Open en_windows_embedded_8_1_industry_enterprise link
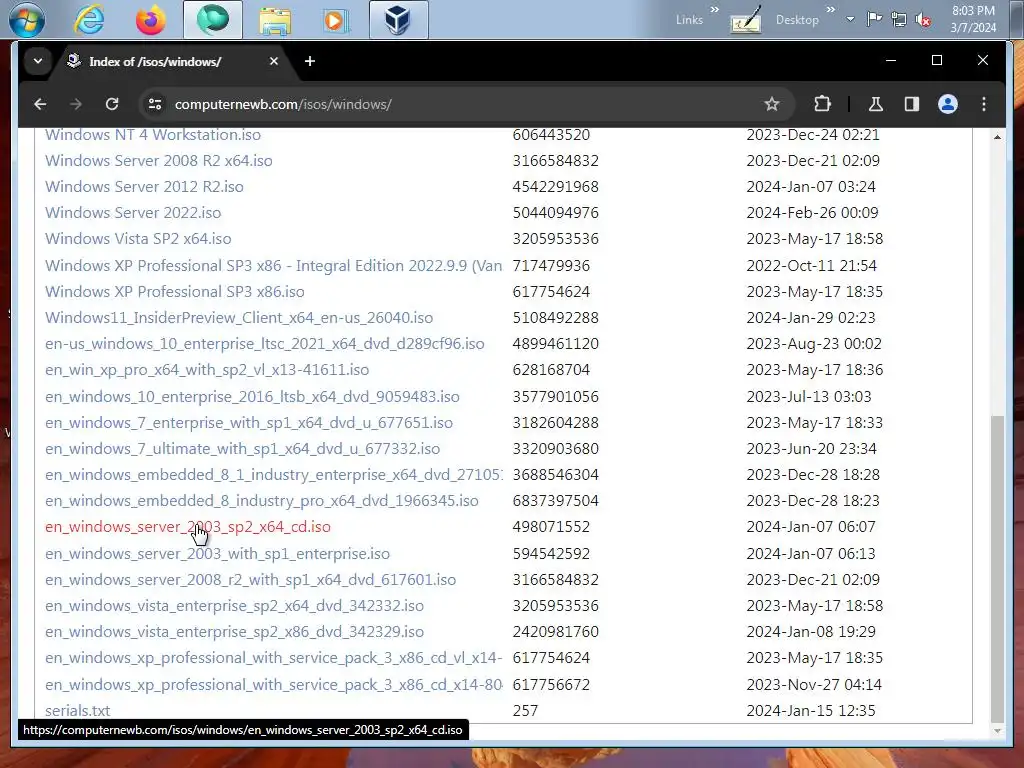 pos(274,475)
